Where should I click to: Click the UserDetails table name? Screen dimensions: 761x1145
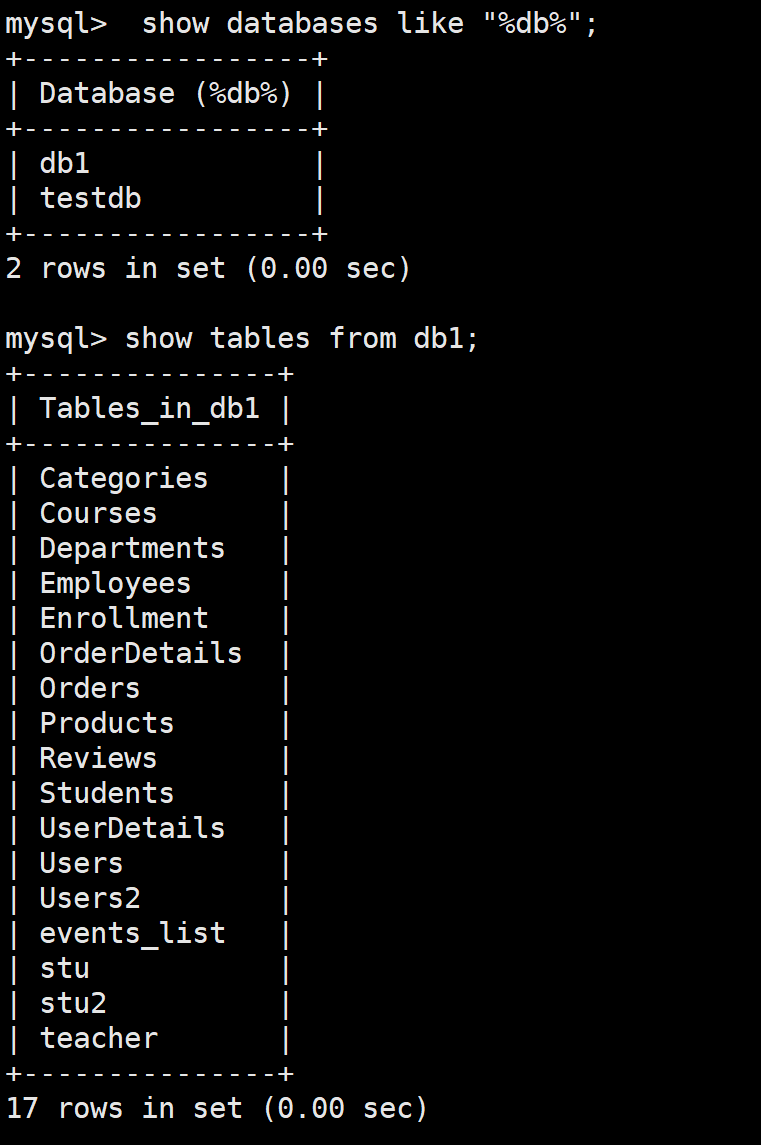coord(132,828)
